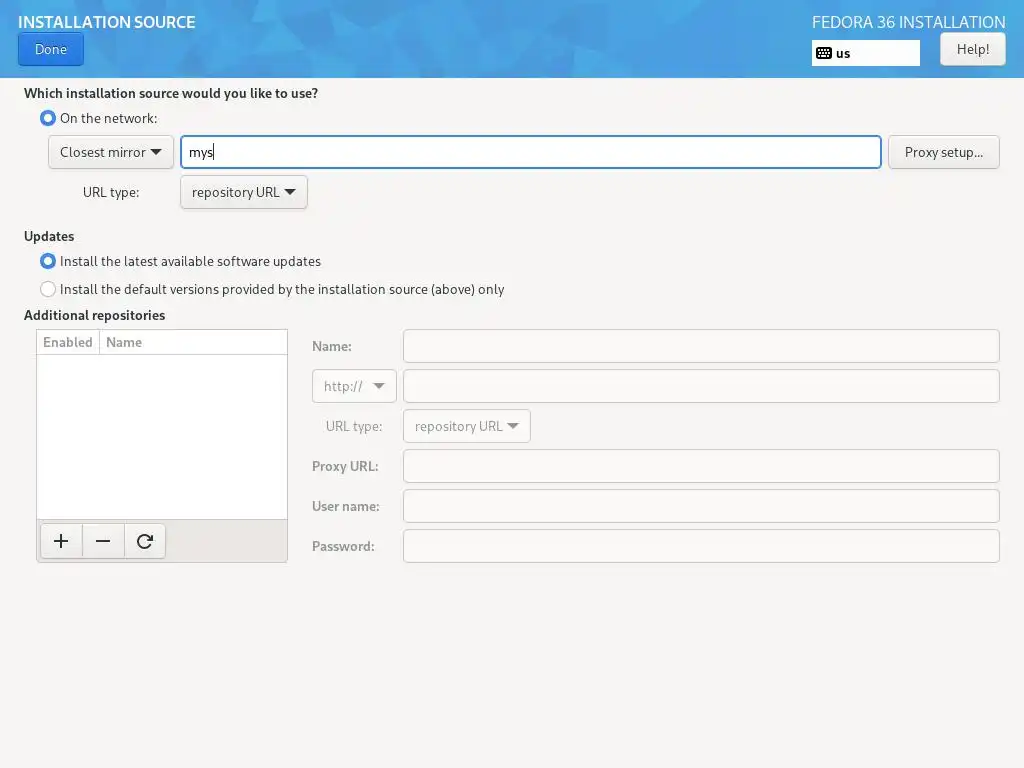Open the Closest mirror dropdown
This screenshot has height=768, width=1024.
pos(110,152)
